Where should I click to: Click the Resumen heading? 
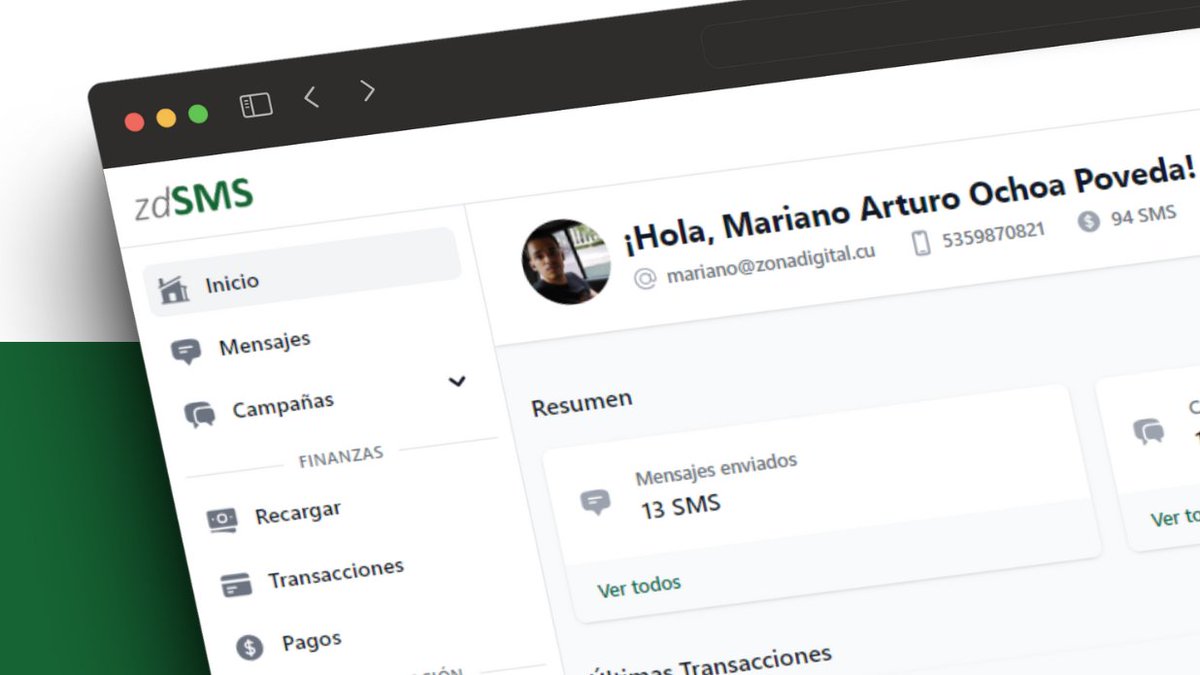pyautogui.click(x=582, y=404)
